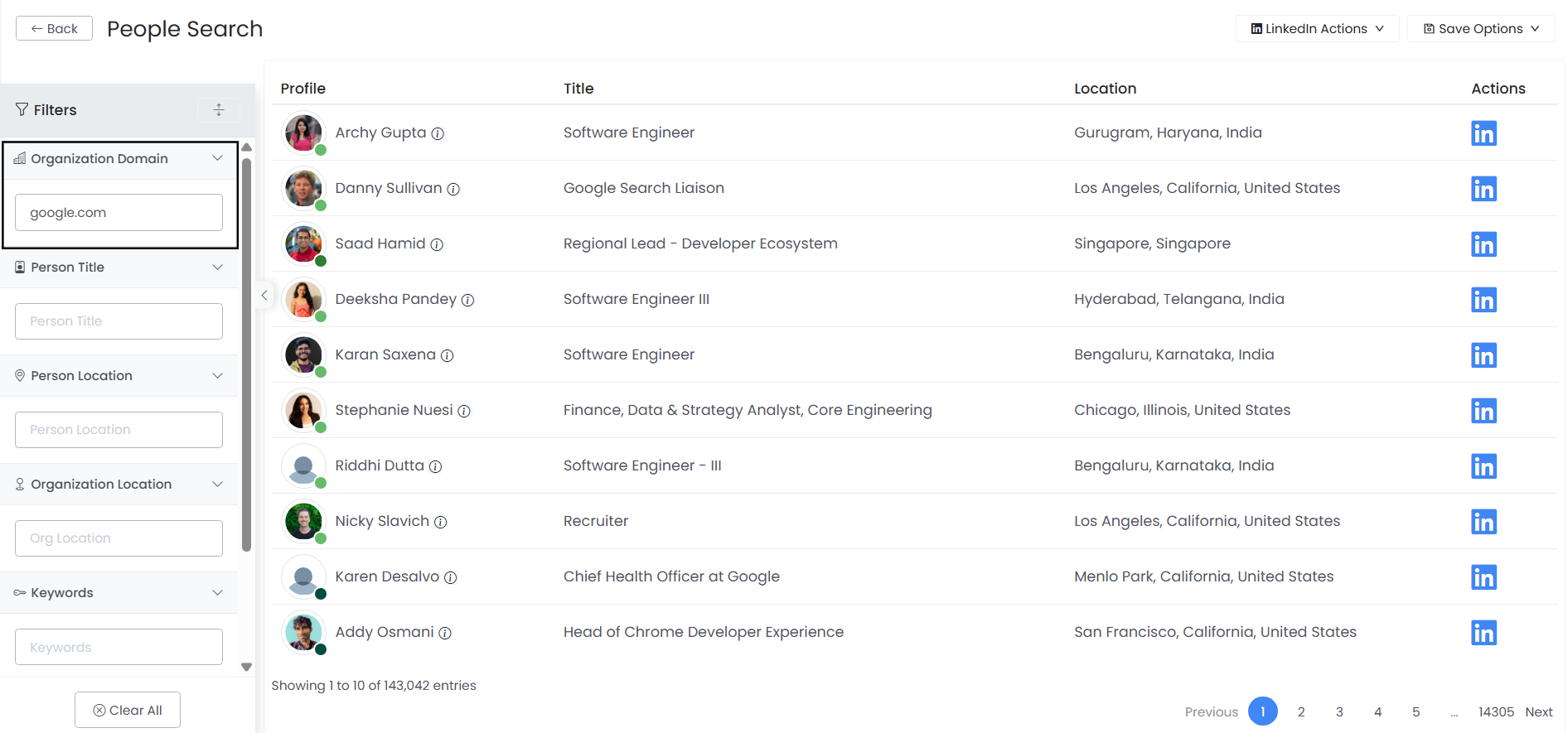This screenshot has height=733, width=1568.
Task: Open Archy Gupta's LinkedIn profile icon
Action: pyautogui.click(x=1483, y=133)
